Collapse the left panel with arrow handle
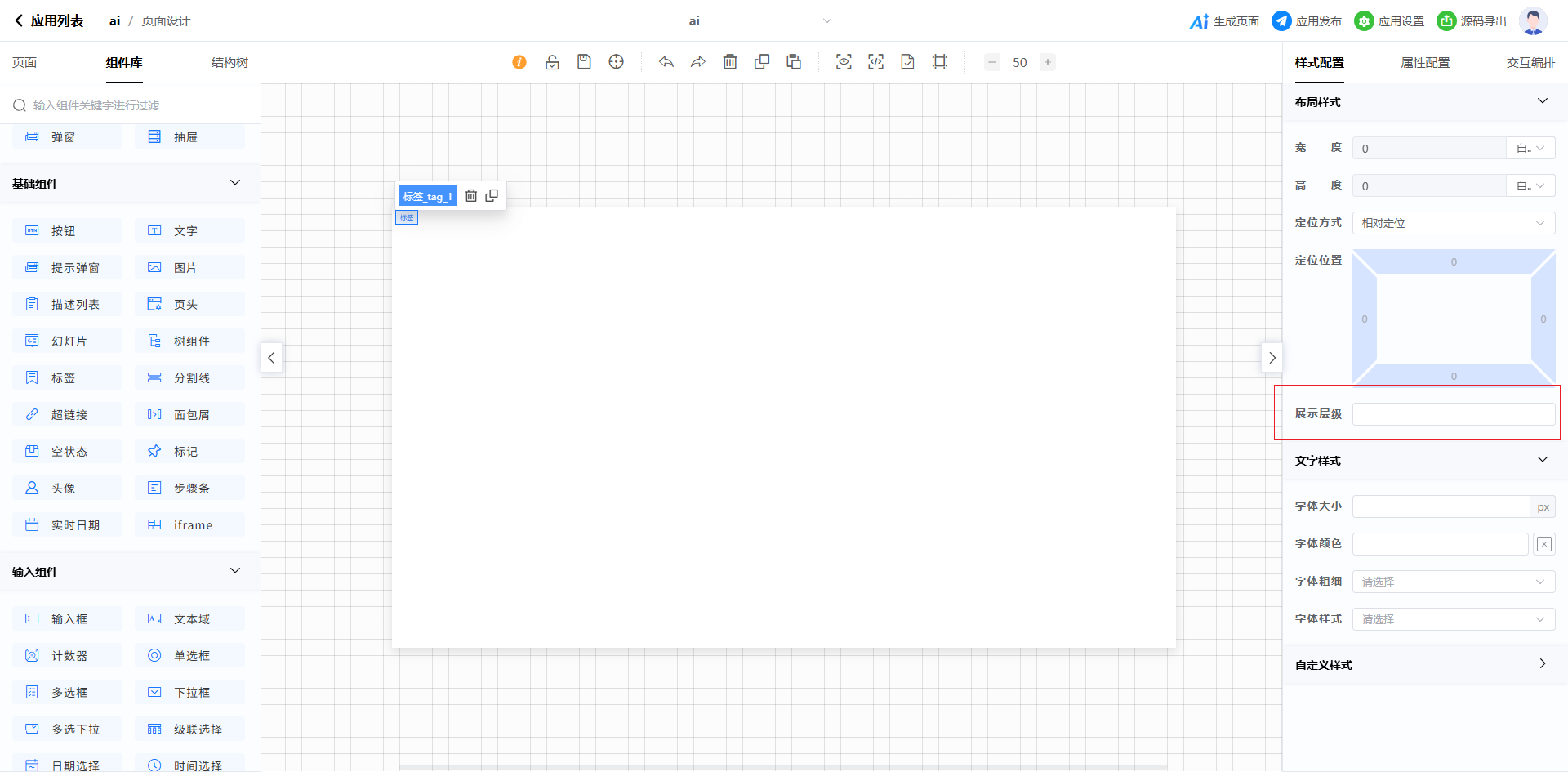1568x772 pixels. pos(271,358)
